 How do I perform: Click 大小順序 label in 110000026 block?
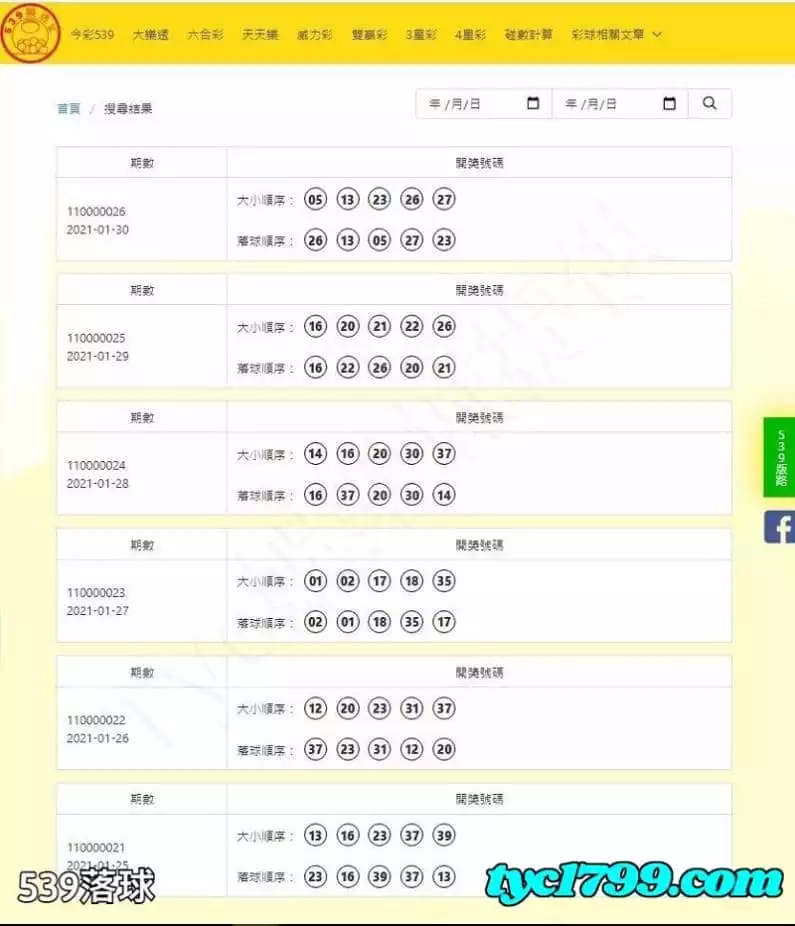point(265,200)
